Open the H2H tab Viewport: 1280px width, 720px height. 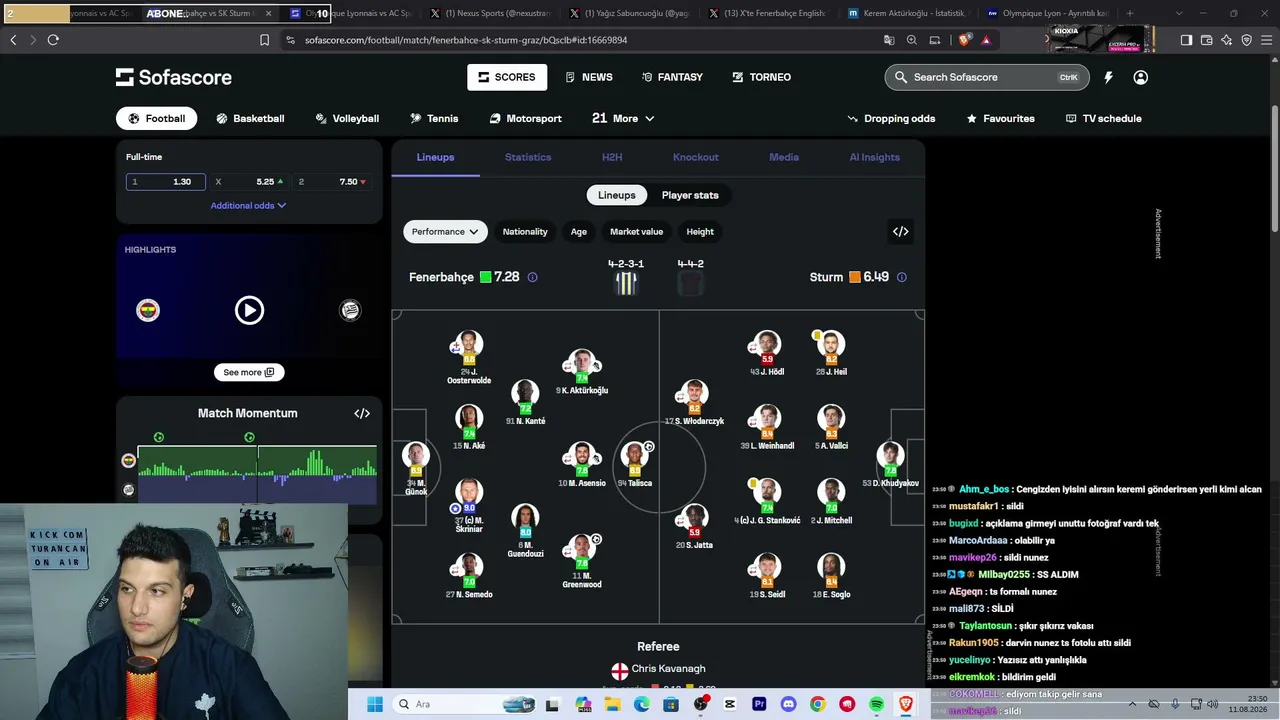(x=612, y=157)
